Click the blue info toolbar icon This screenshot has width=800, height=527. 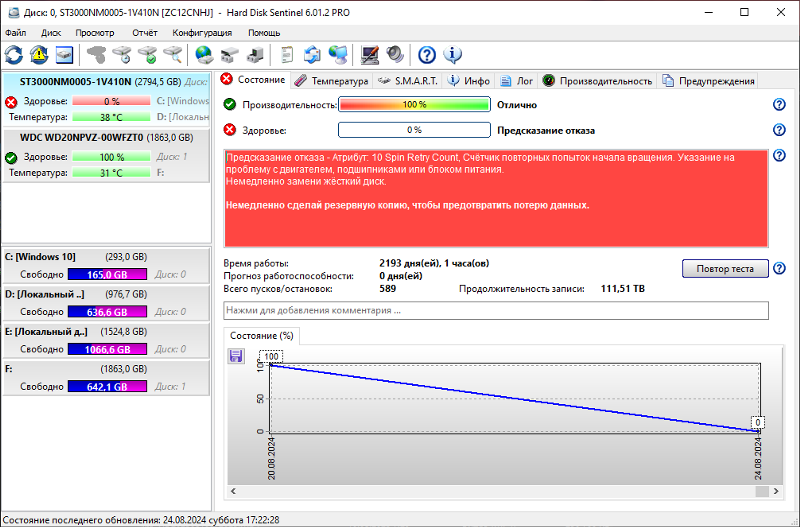pyautogui.click(x=452, y=54)
